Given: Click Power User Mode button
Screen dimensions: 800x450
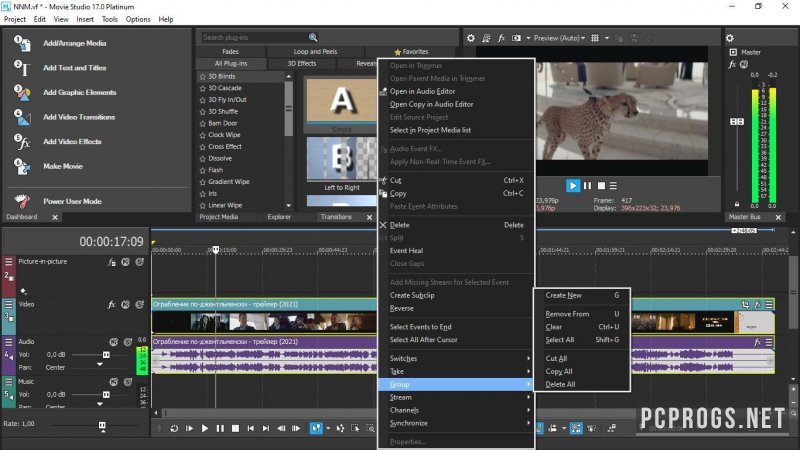Looking at the screenshot, I should (x=71, y=201).
